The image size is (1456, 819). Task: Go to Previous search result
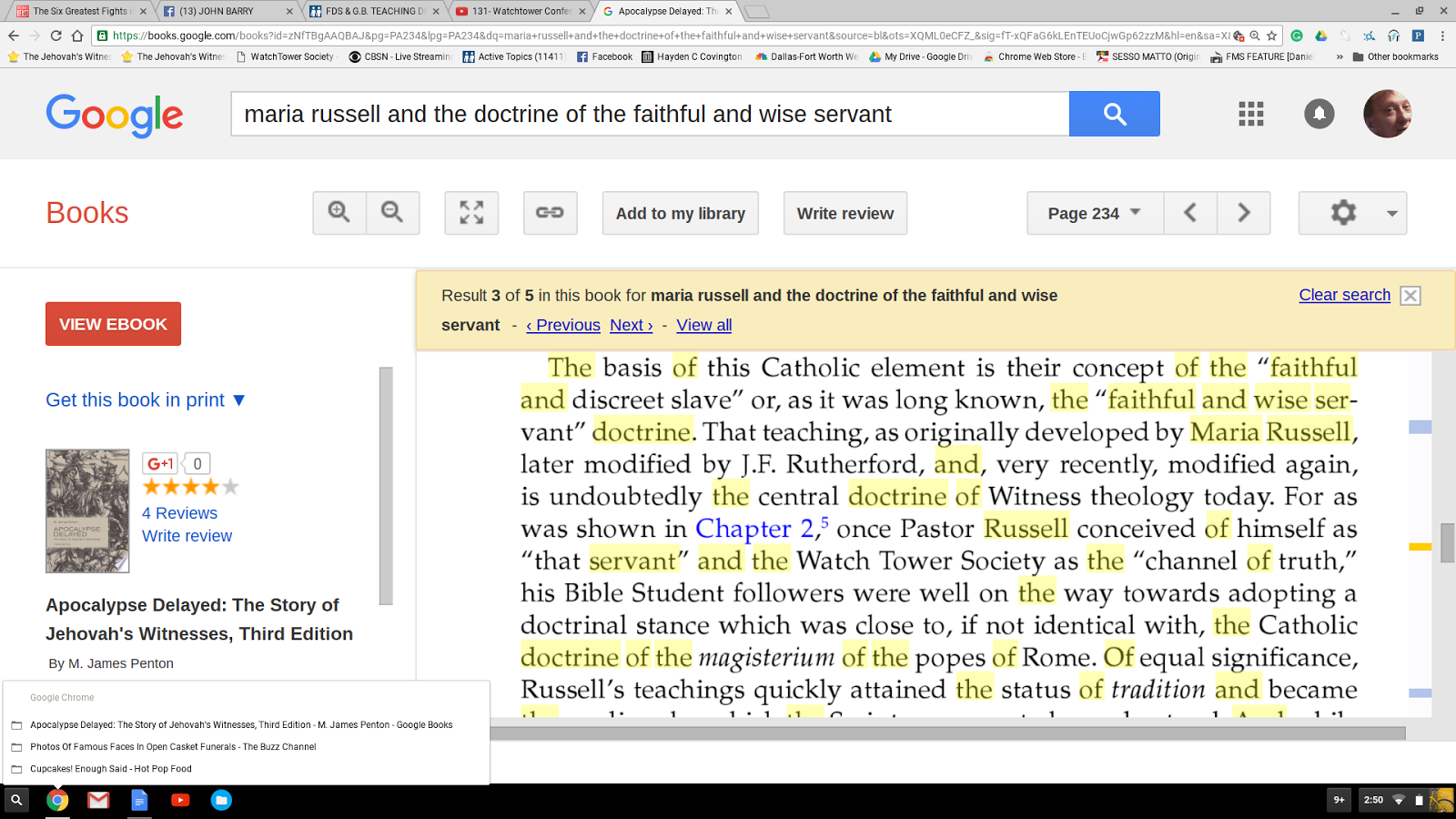coord(563,325)
